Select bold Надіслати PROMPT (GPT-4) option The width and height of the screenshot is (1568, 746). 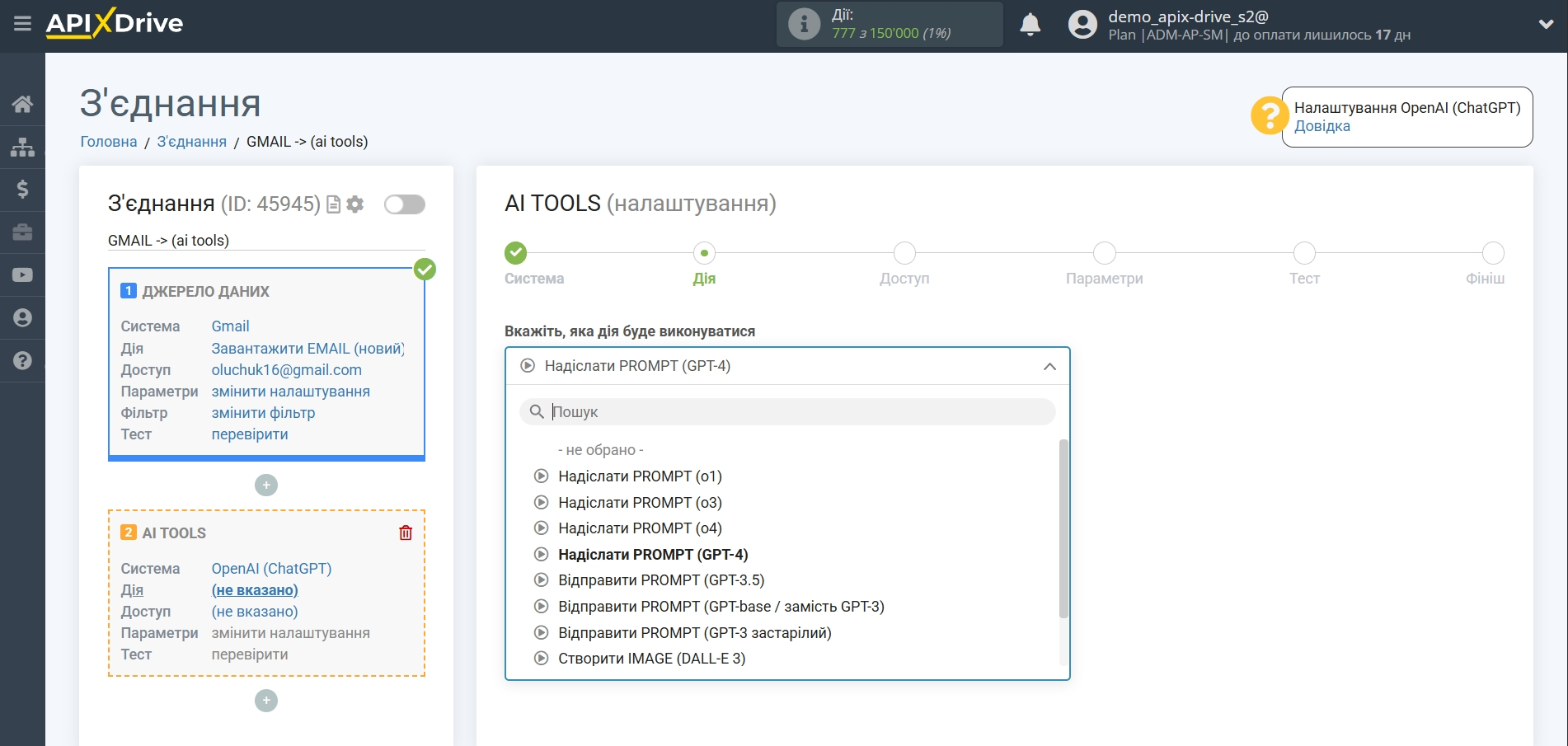pos(653,555)
